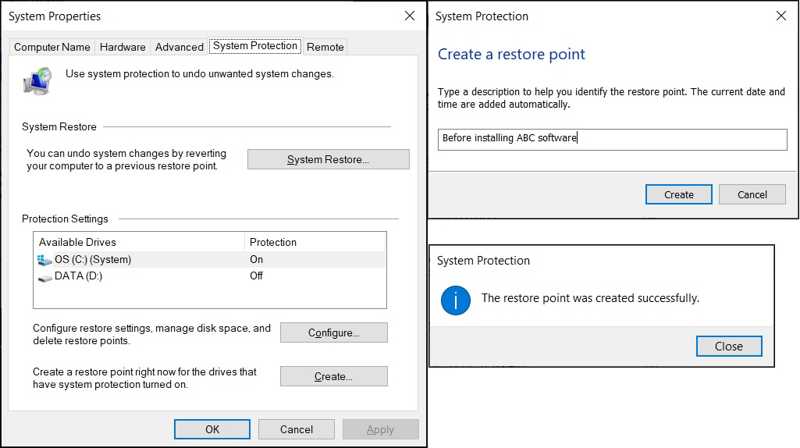Click the restore point description text field
800x448 pixels.
tap(612, 139)
